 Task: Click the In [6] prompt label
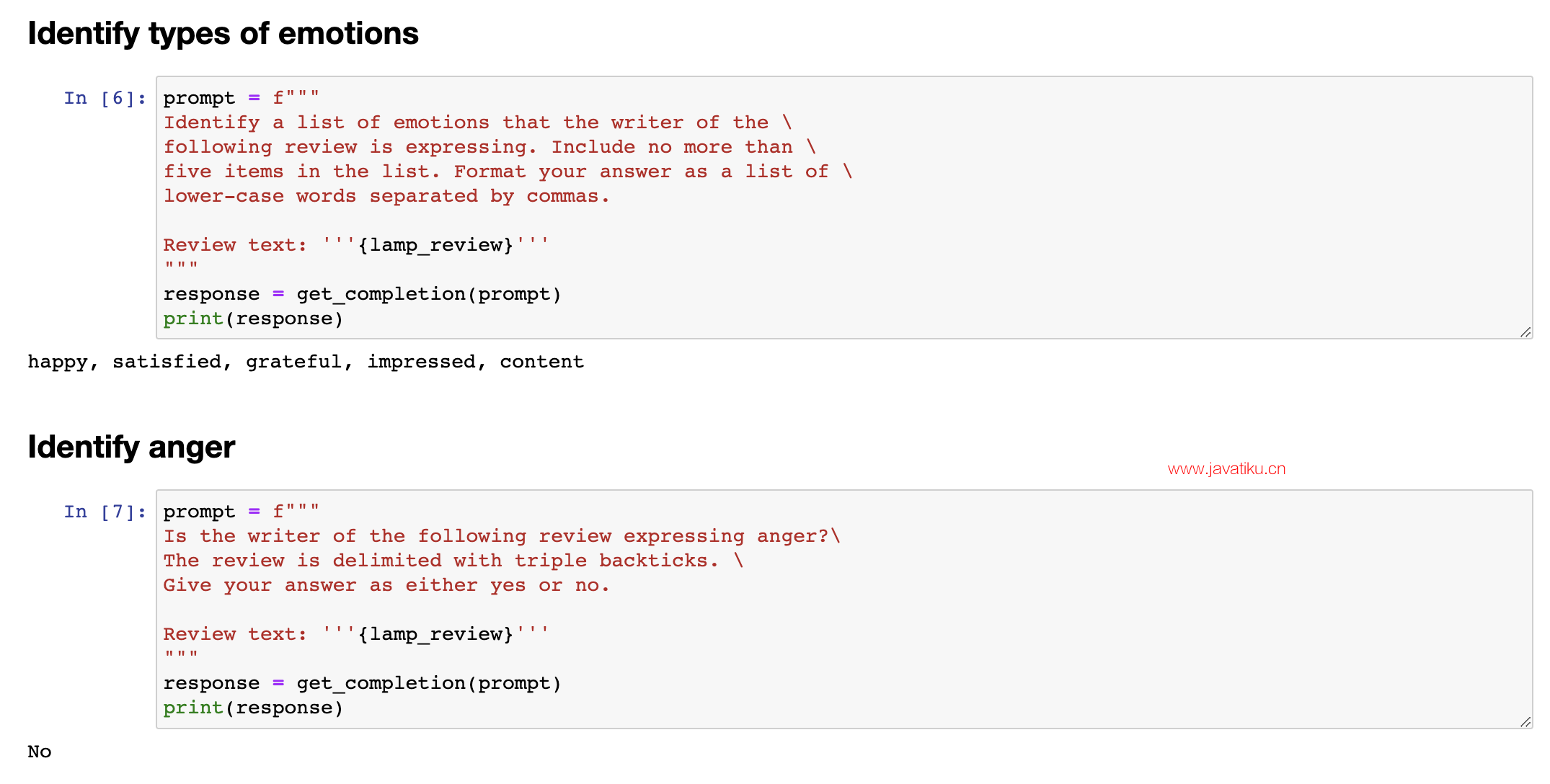(105, 98)
